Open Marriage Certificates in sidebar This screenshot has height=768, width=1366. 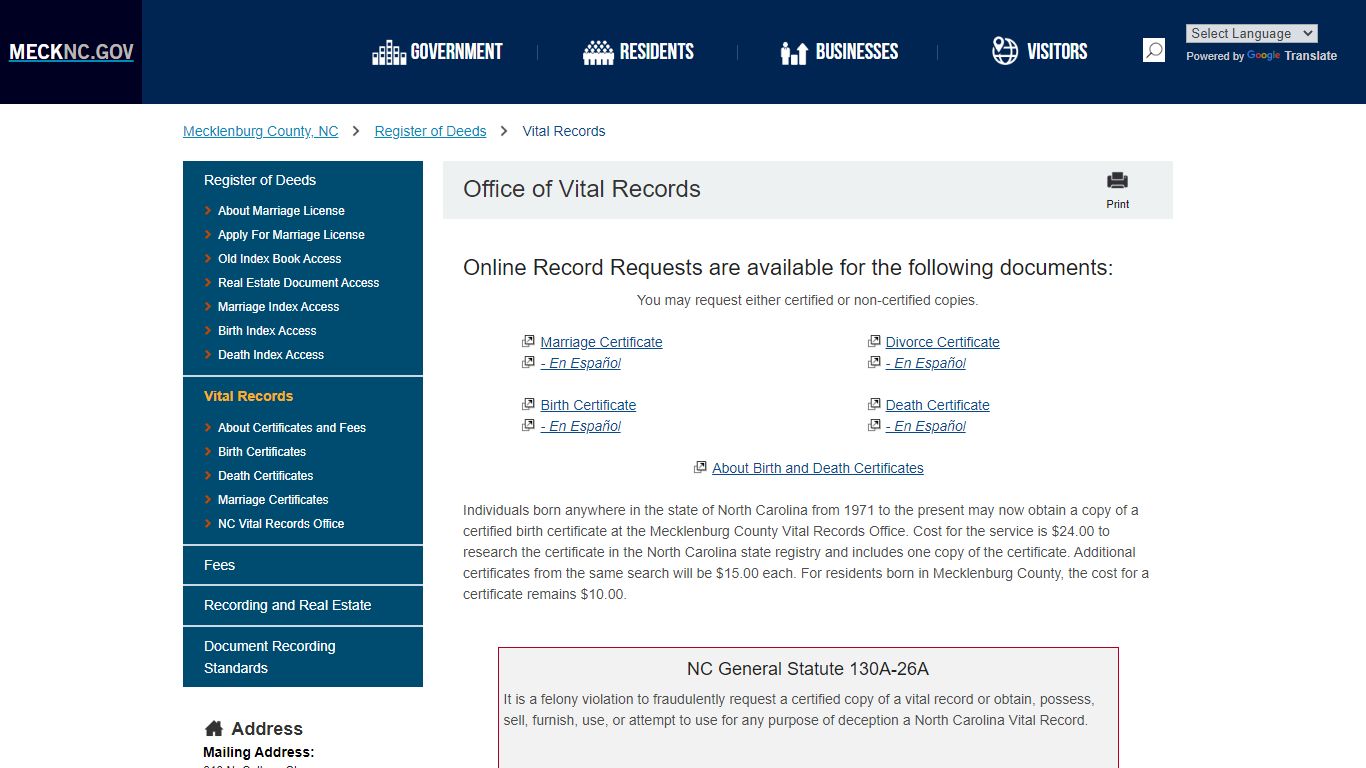click(x=273, y=500)
